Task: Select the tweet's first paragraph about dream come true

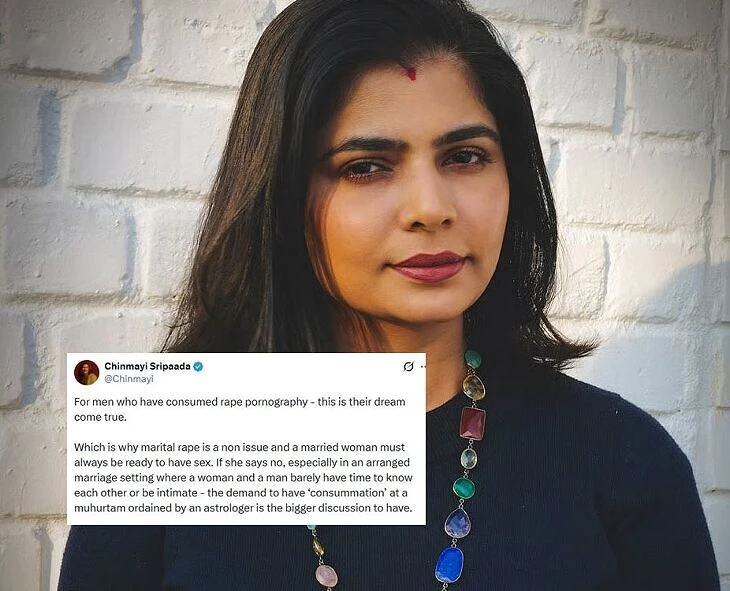Action: pos(239,409)
